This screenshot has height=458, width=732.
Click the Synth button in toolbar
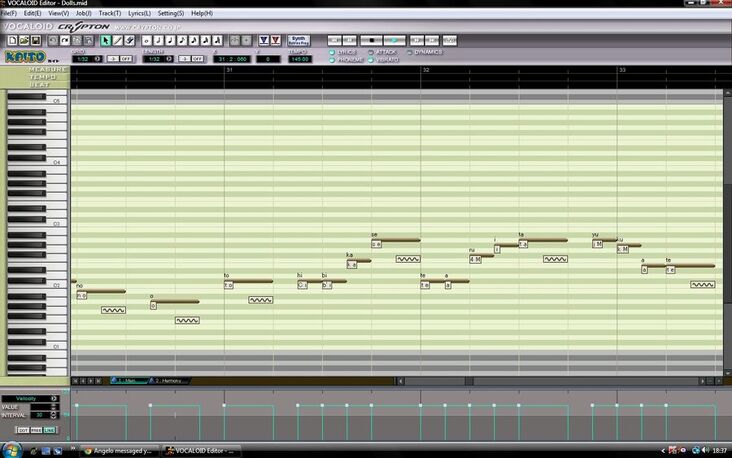pyautogui.click(x=299, y=41)
